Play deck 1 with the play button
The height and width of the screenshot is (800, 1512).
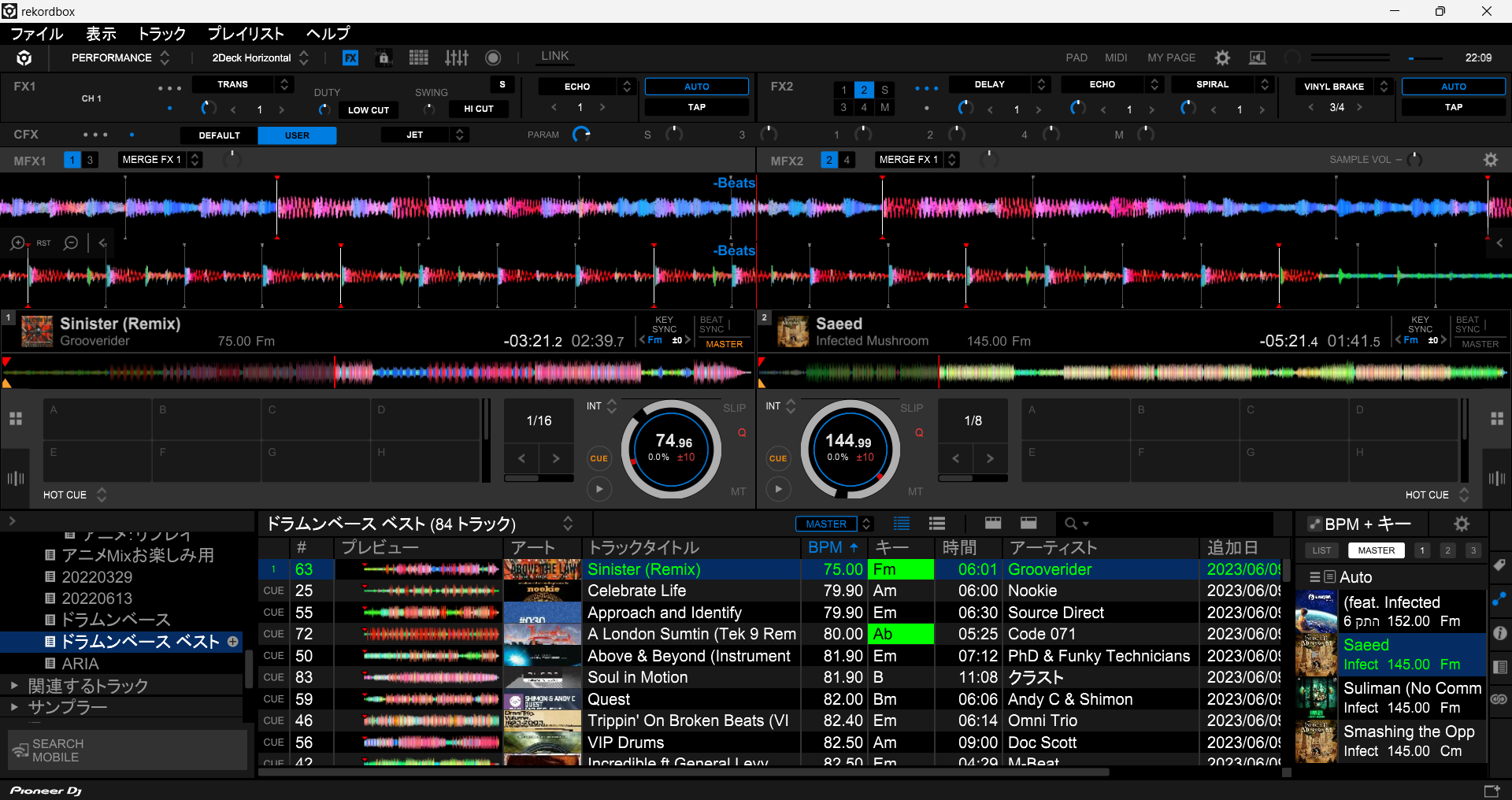[599, 489]
